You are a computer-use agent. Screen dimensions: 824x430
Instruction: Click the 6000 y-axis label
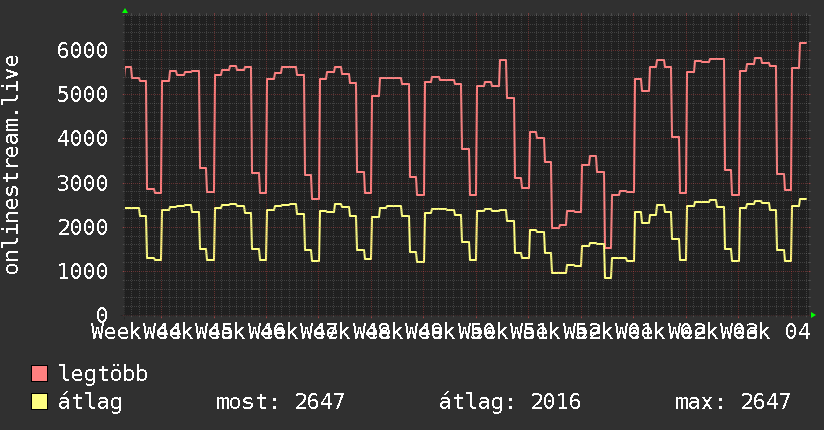pyautogui.click(x=83, y=50)
